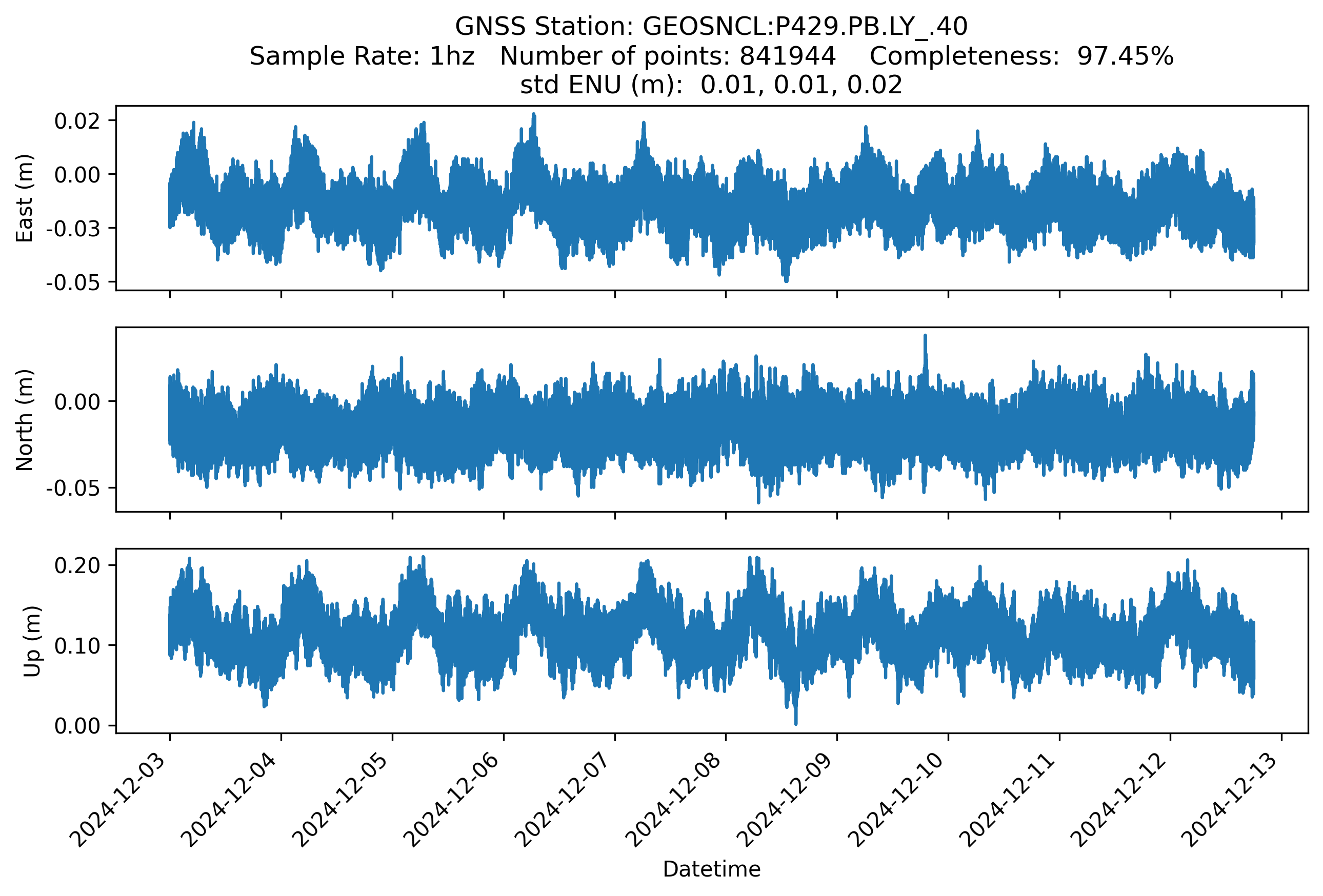
Task: Click the Completeness 97.45% text
Action: tap(1021, 56)
